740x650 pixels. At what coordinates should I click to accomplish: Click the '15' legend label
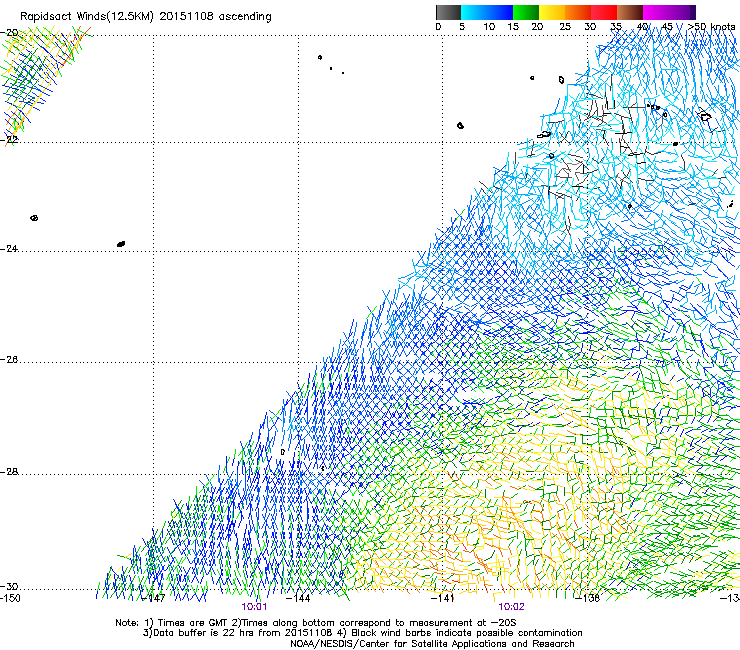click(513, 27)
